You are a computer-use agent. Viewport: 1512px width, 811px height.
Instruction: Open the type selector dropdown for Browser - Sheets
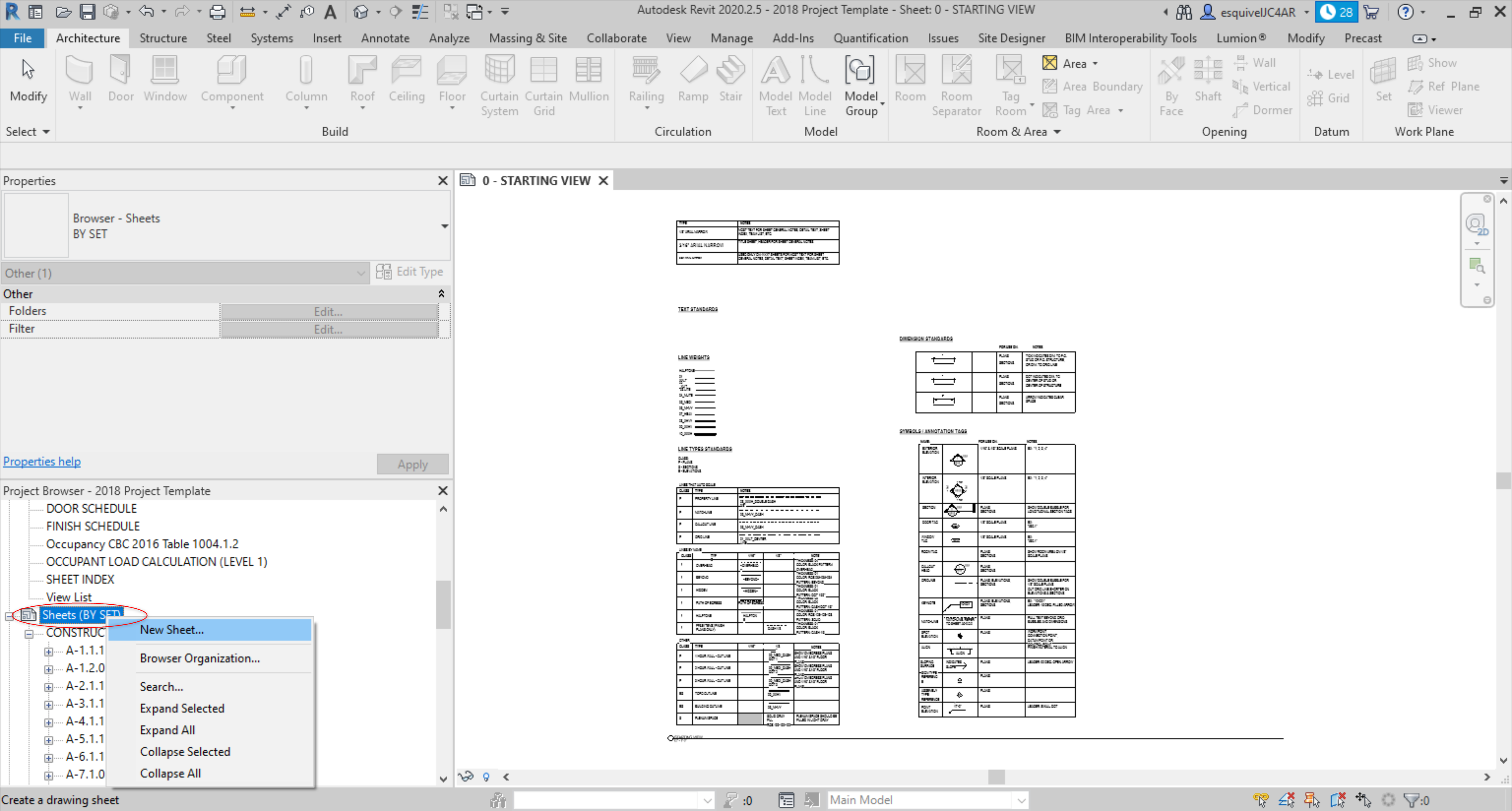click(444, 226)
